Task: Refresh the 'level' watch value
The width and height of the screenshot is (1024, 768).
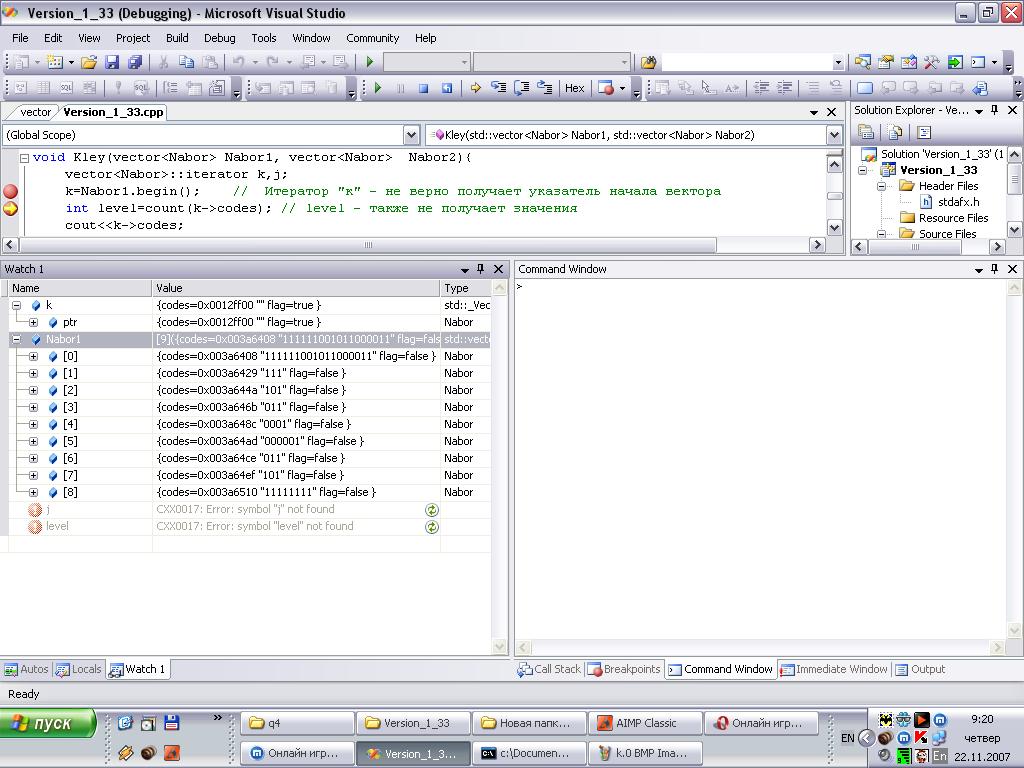Action: point(432,527)
